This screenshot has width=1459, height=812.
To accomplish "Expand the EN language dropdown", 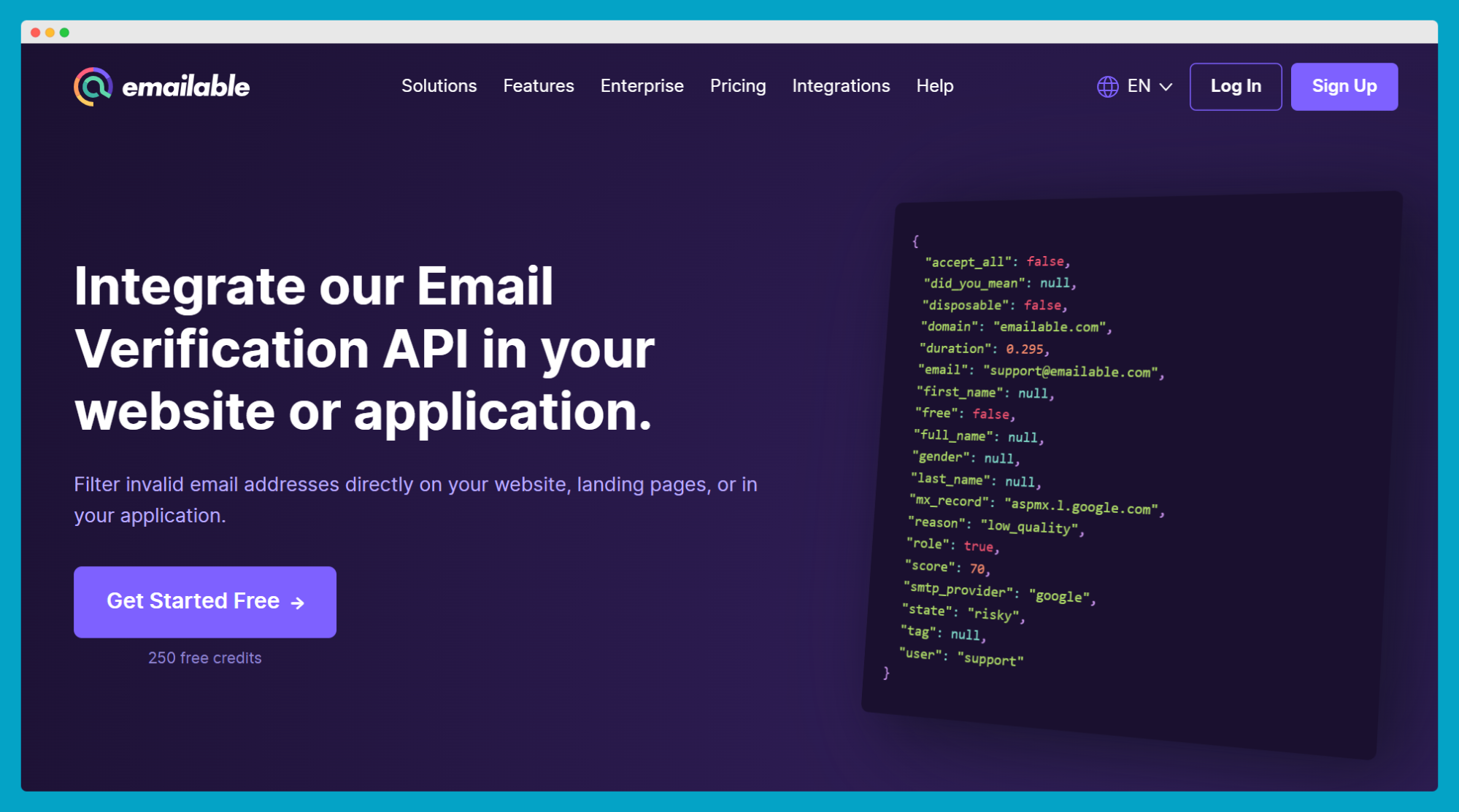I will coord(1135,86).
